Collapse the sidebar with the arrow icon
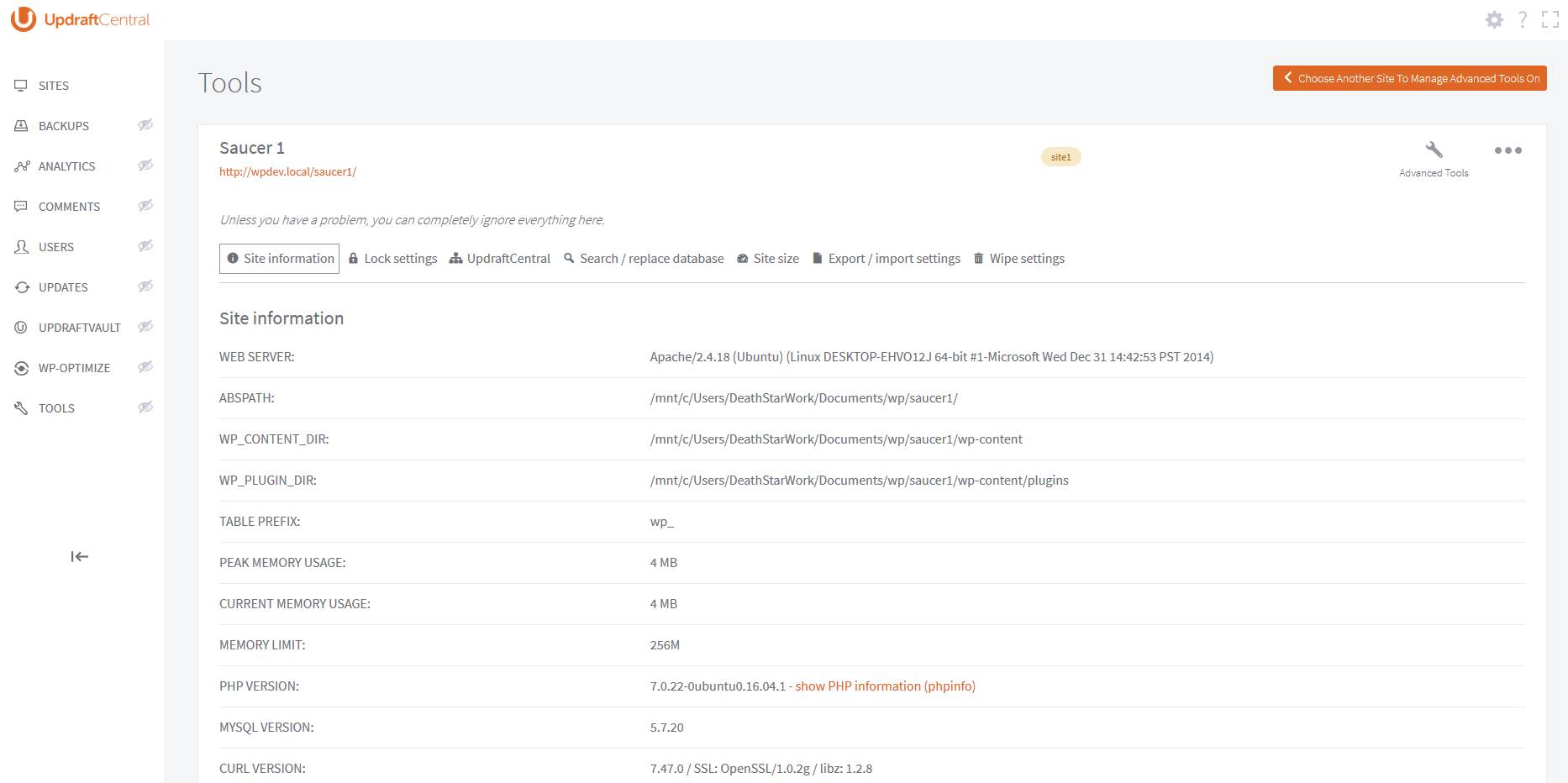 (x=80, y=556)
